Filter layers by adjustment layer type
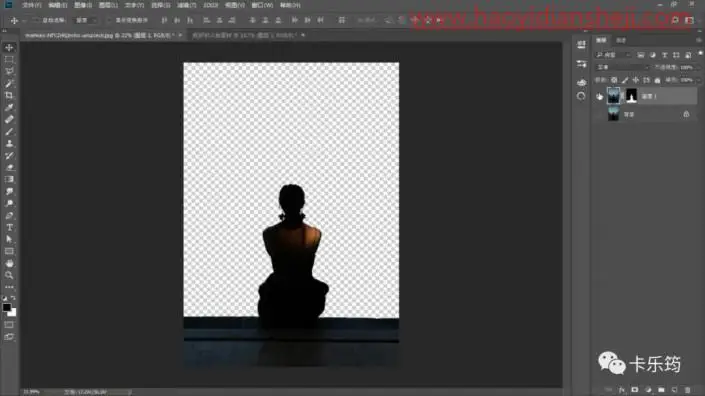Screen dimensions: 705x396 click(653, 55)
